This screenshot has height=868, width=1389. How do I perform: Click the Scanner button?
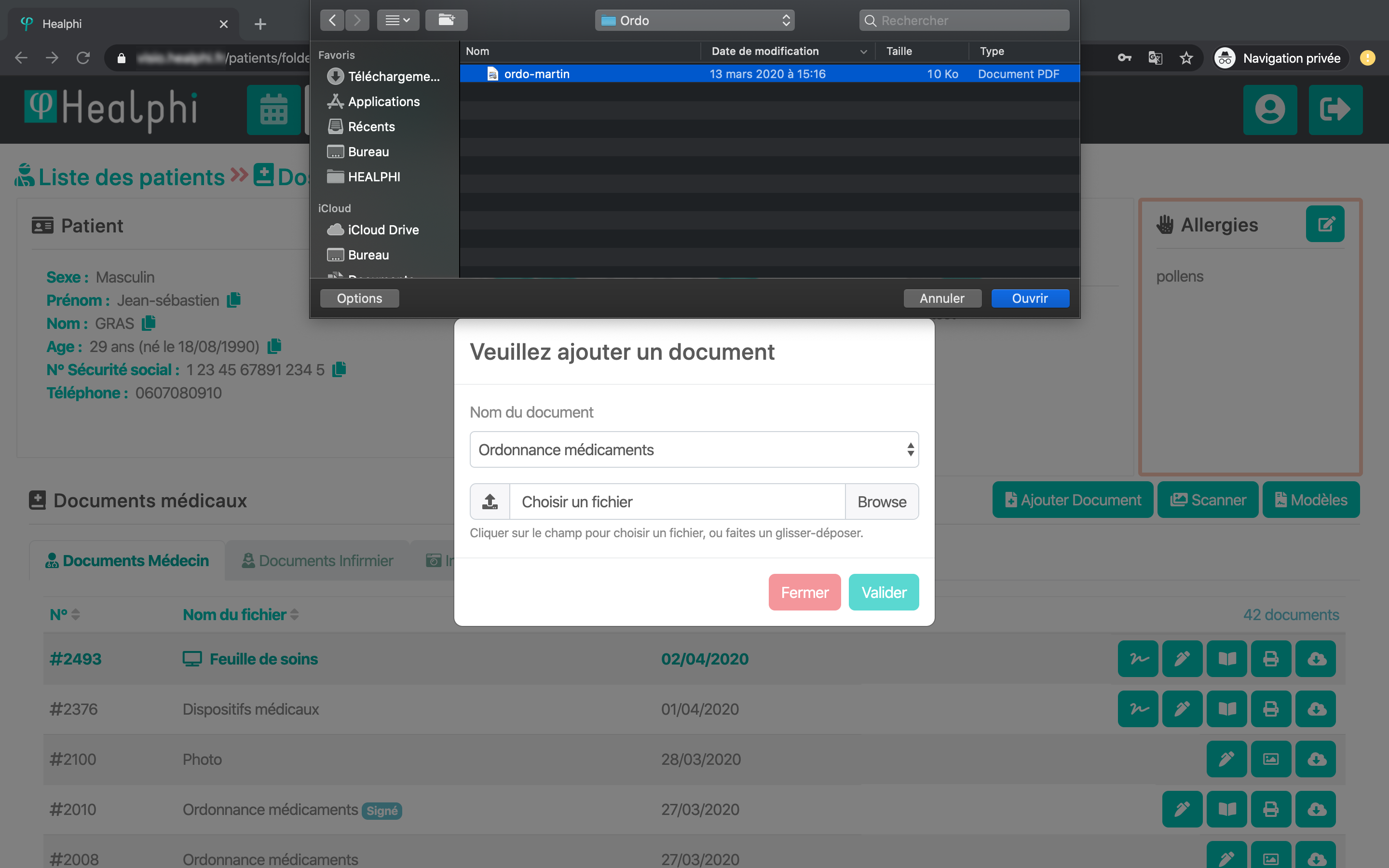(1208, 500)
